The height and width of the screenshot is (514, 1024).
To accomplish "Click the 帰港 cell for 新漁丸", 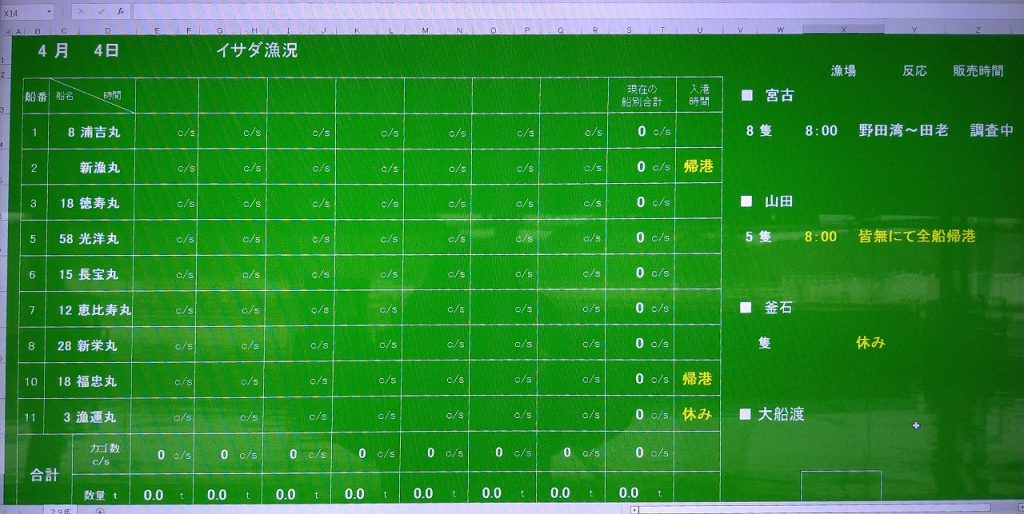I will (x=698, y=166).
